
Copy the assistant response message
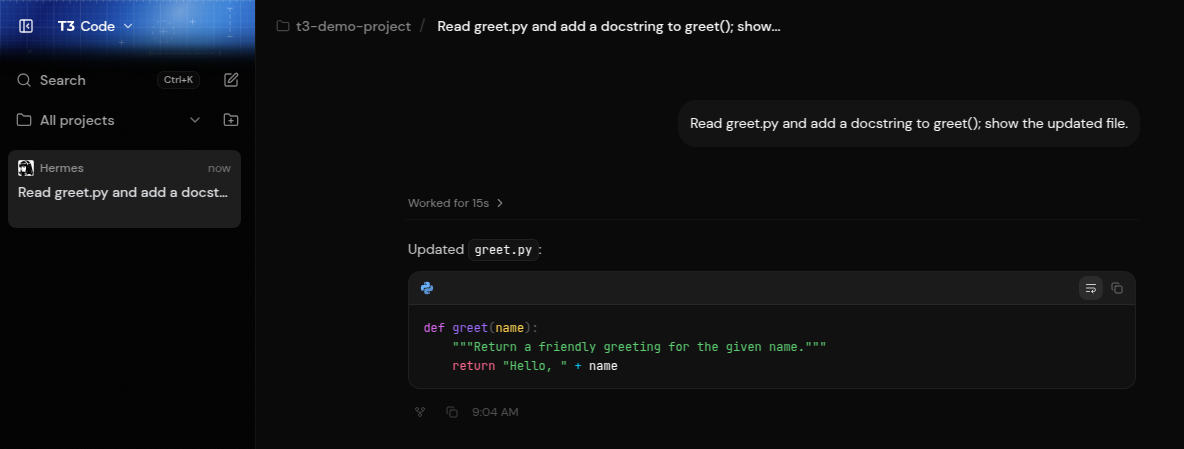pos(452,412)
